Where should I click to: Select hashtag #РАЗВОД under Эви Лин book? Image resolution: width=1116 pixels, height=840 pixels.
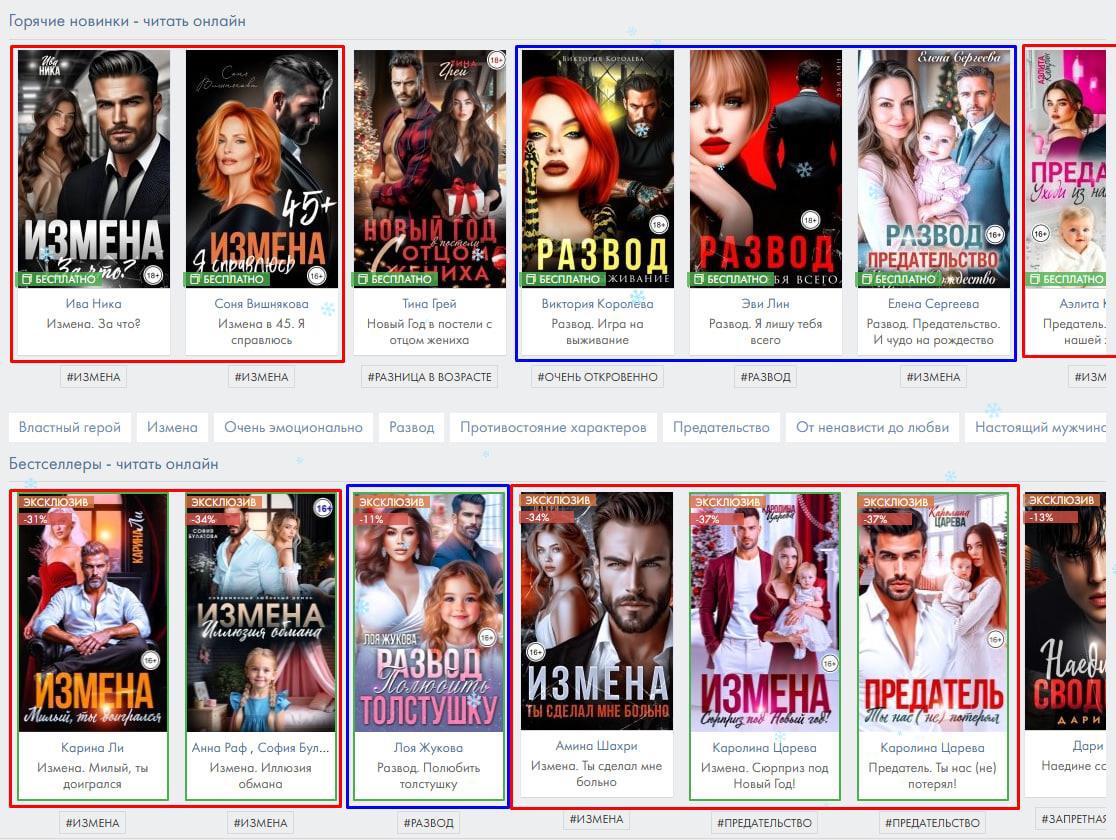coord(765,377)
